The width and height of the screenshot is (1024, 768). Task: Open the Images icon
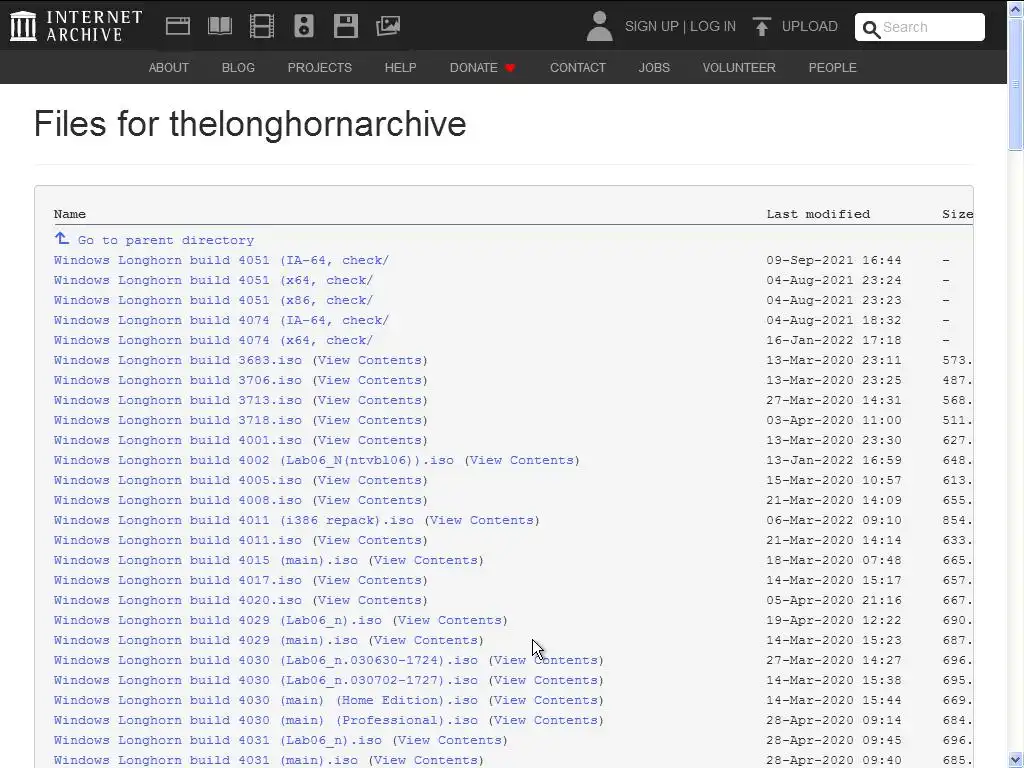point(388,26)
